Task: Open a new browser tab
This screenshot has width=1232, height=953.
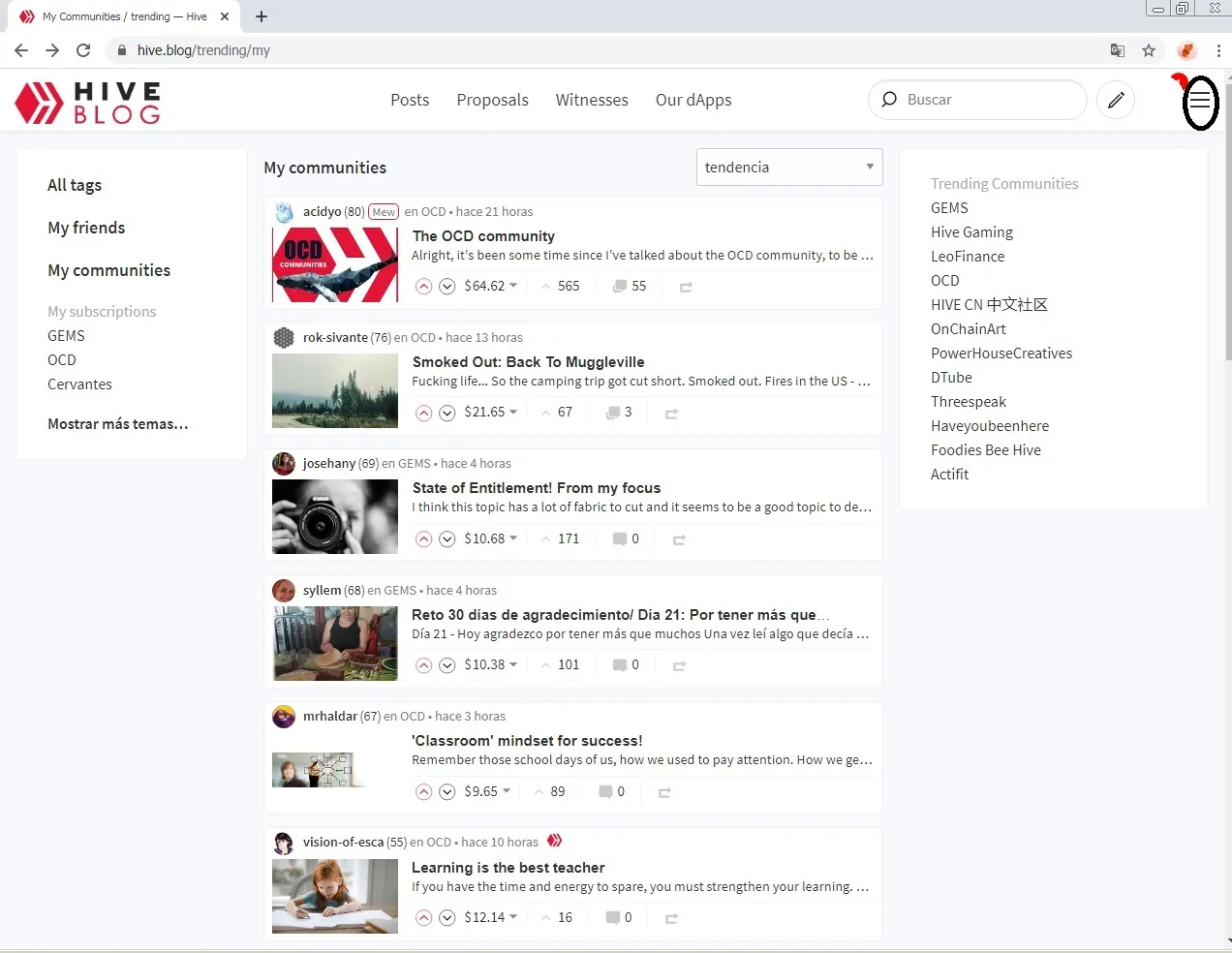Action: point(262,16)
